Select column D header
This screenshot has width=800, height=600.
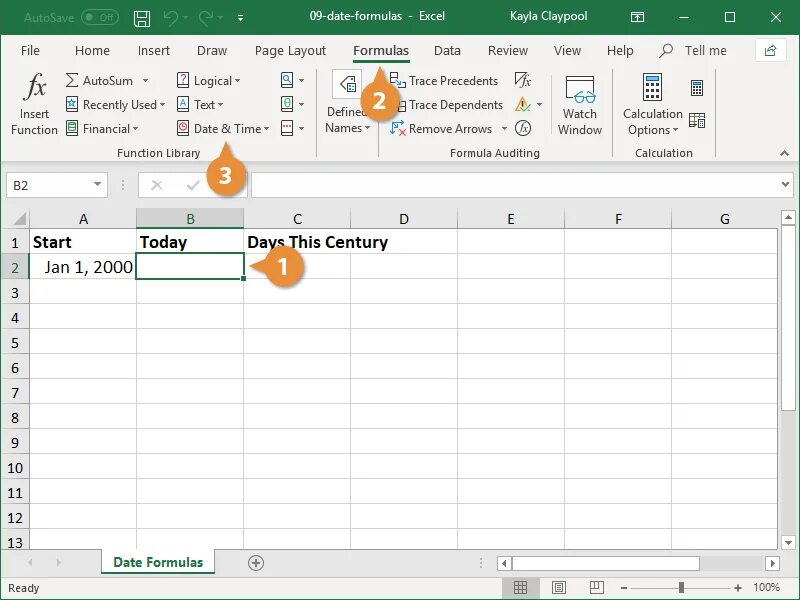click(x=404, y=219)
